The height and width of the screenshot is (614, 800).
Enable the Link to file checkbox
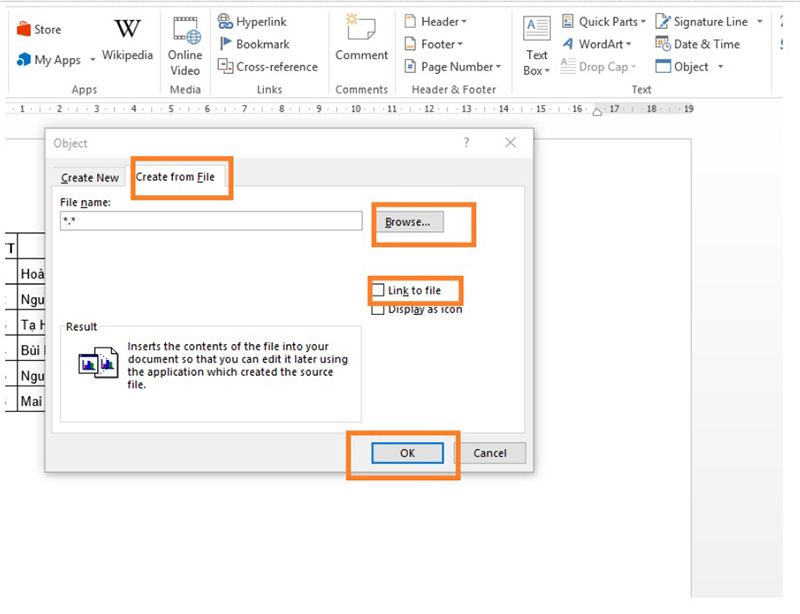pyautogui.click(x=378, y=290)
